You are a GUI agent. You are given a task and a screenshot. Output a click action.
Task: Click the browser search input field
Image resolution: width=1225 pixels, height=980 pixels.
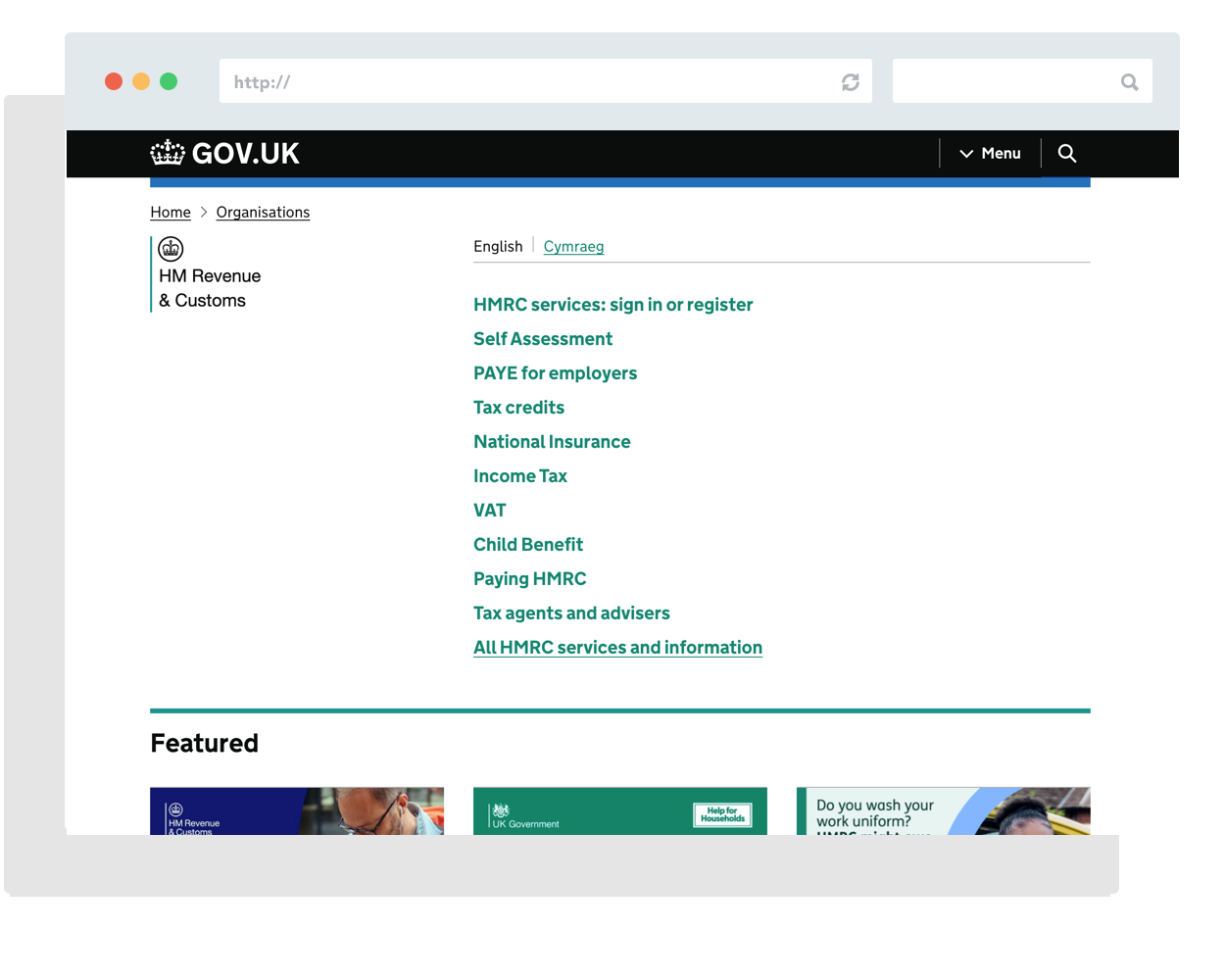pyautogui.click(x=1022, y=81)
